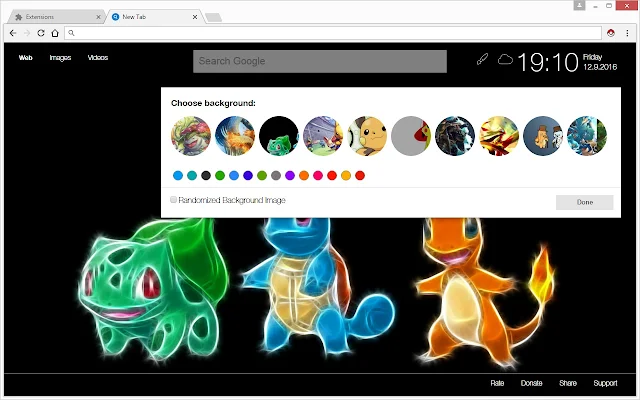Screen dimensions: 640x400
Task: Click the browser forward arrow
Action: tap(27, 33)
